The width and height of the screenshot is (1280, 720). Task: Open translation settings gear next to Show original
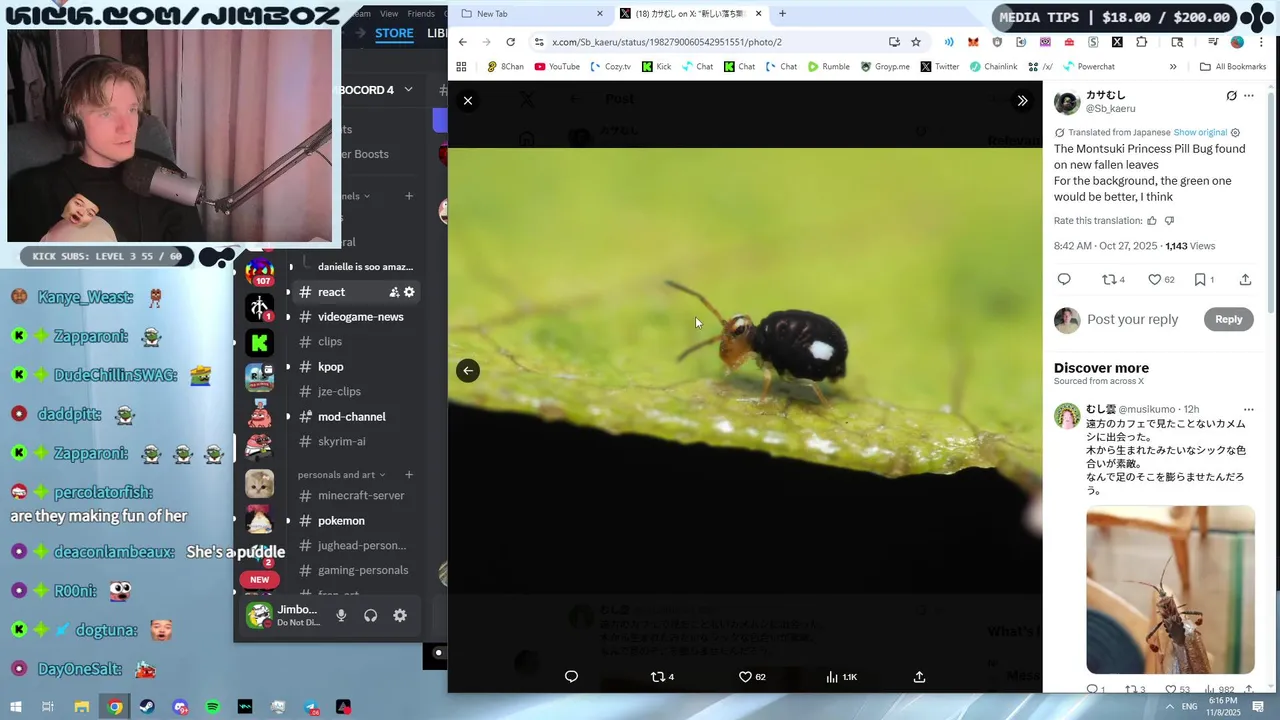click(x=1235, y=132)
